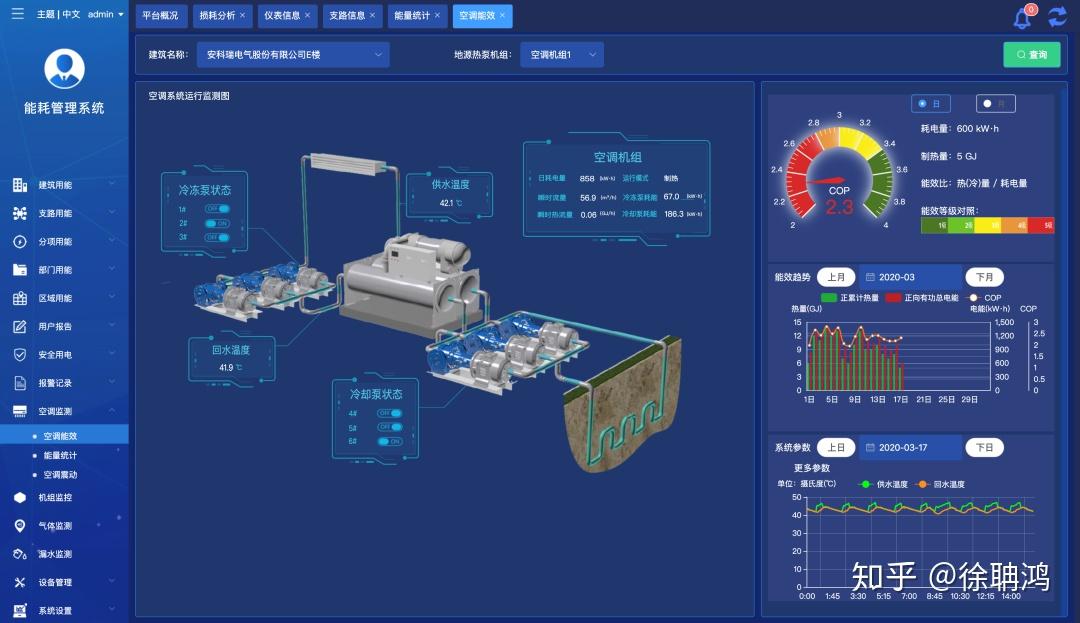Click the 分项用能 sidebar icon

pyautogui.click(x=20, y=242)
